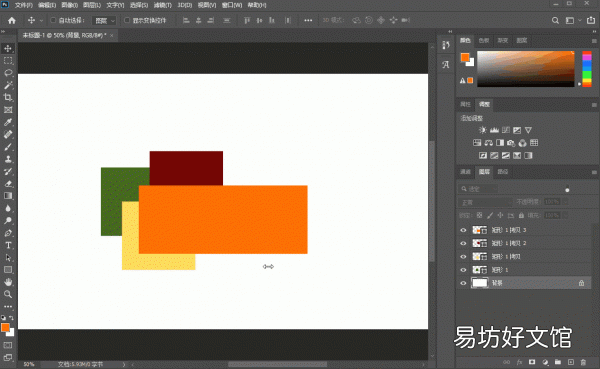Expand the status bar info arrow

124,364
